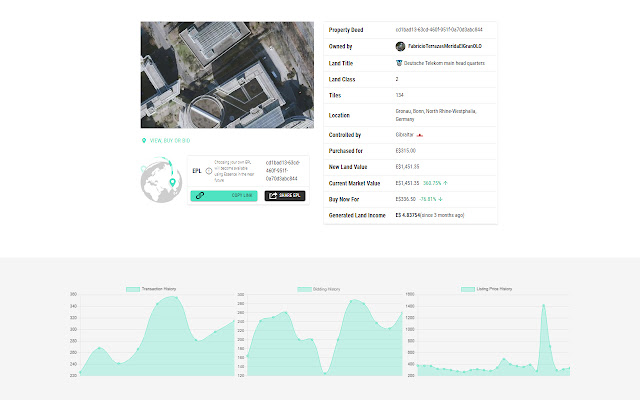Click the globe illustration with location pin
The width and height of the screenshot is (640, 400).
click(x=161, y=180)
